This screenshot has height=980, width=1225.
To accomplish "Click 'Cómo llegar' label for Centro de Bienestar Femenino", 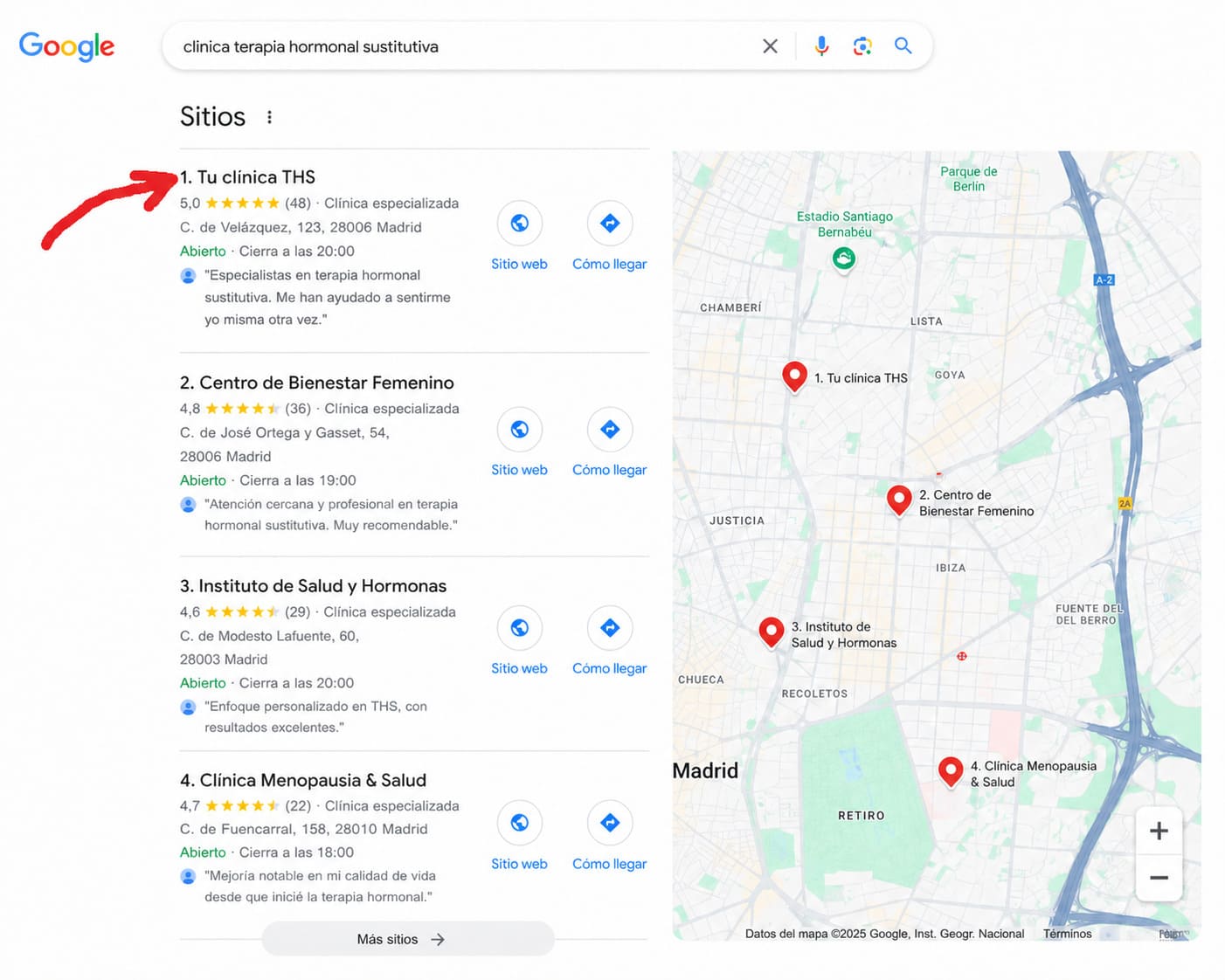I will tap(610, 470).
